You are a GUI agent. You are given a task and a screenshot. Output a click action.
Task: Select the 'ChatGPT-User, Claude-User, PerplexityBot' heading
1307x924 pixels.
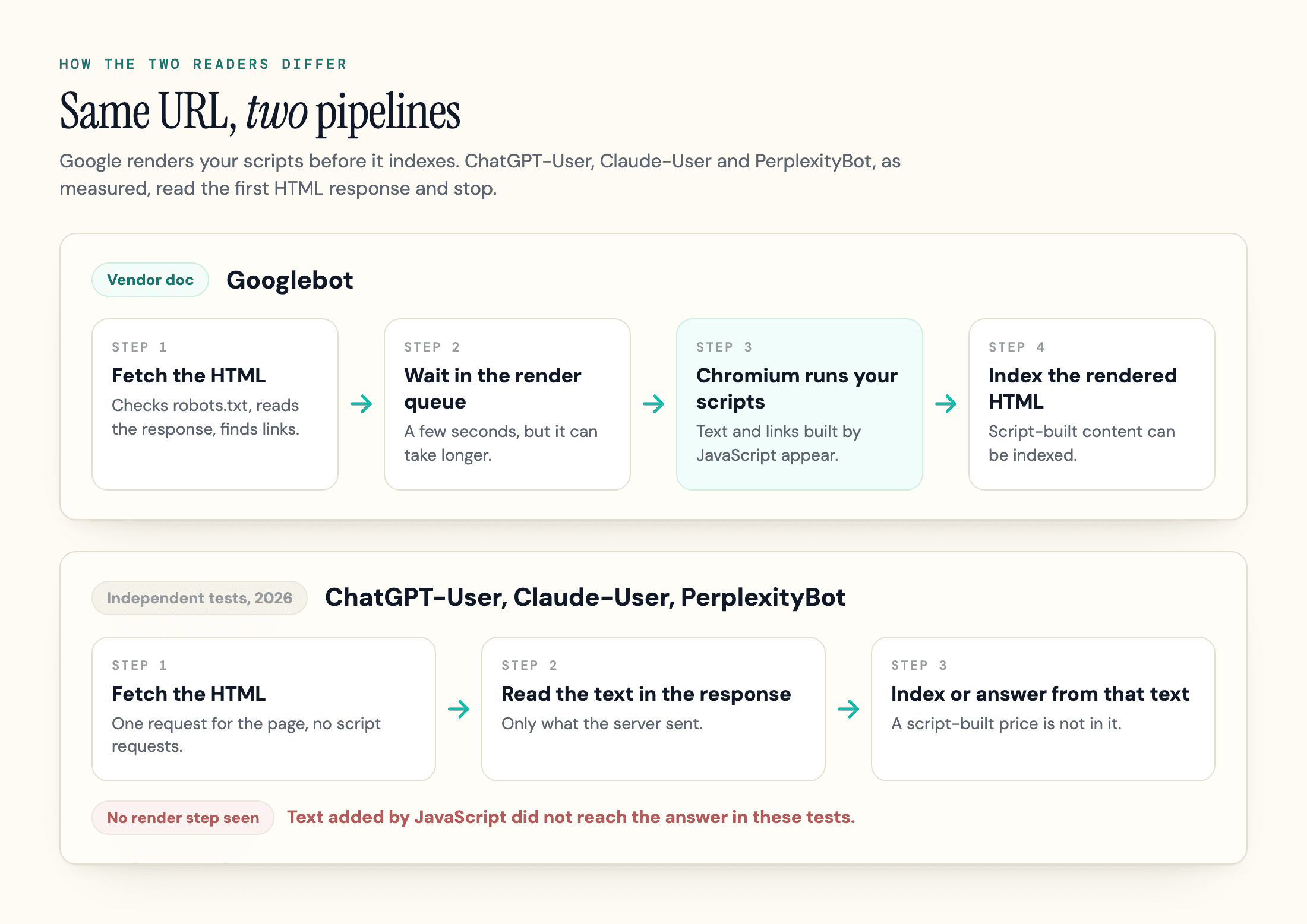[585, 598]
